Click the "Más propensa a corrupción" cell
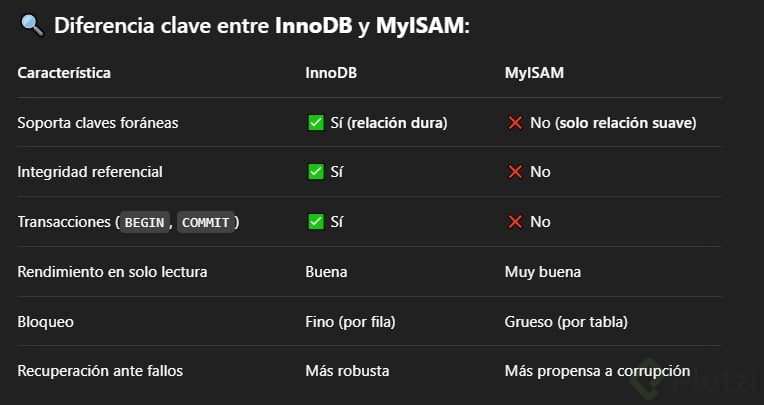Viewport: 764px width, 405px height. coord(597,371)
